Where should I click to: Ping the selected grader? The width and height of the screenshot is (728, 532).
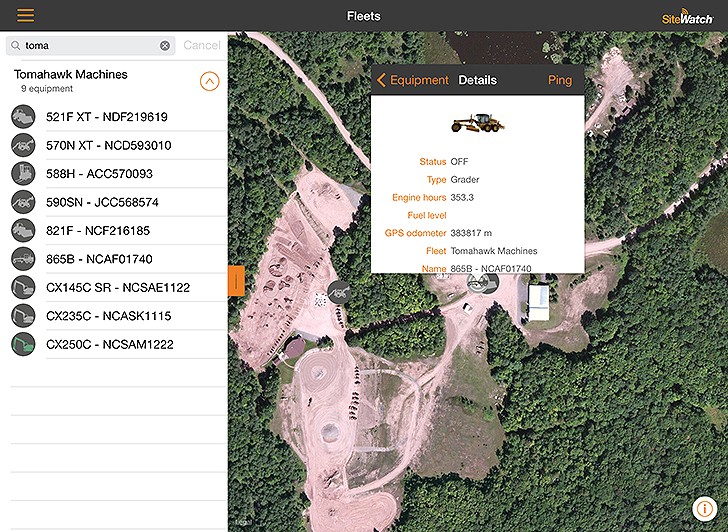coord(560,80)
